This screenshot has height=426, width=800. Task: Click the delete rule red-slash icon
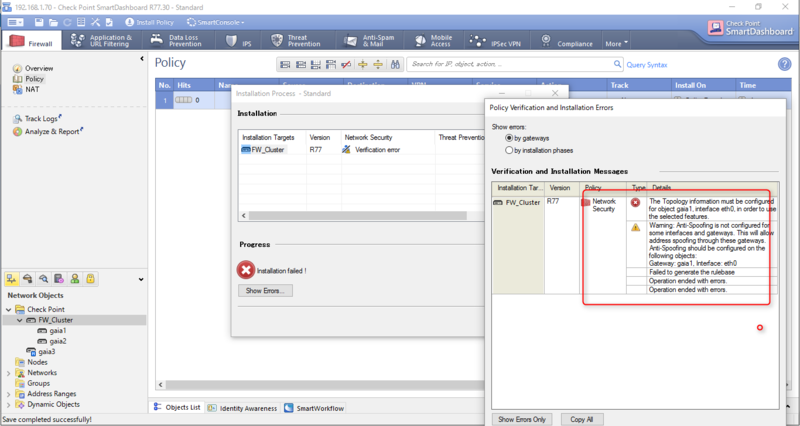[346, 64]
